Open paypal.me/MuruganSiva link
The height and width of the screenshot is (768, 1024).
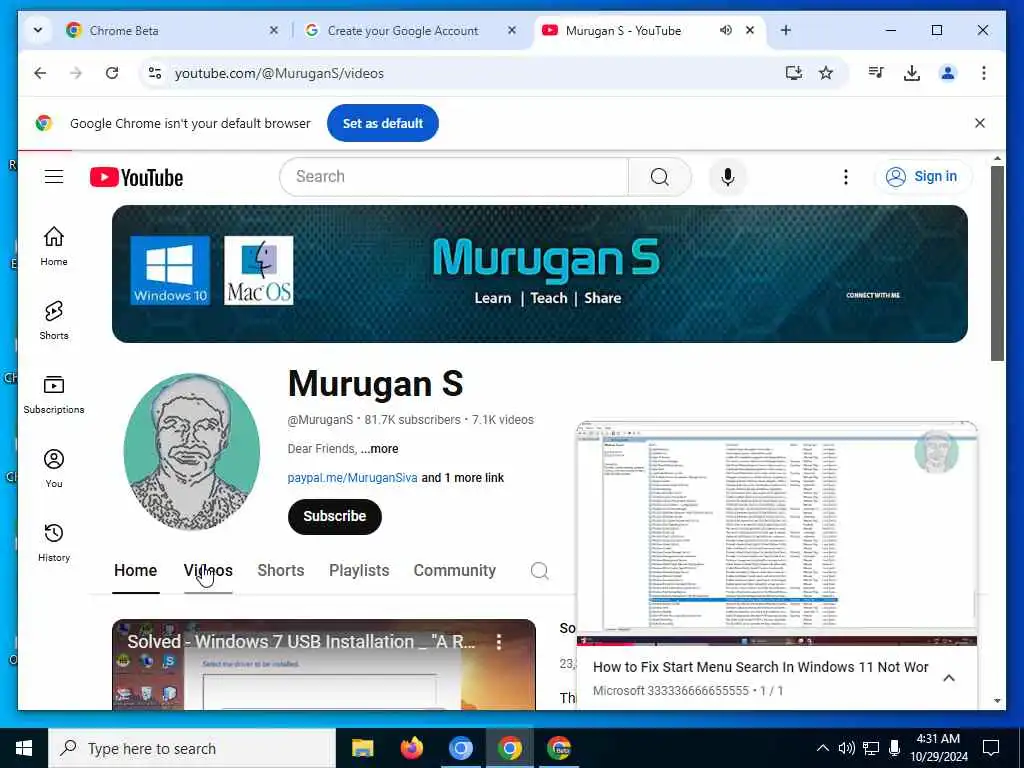352,478
